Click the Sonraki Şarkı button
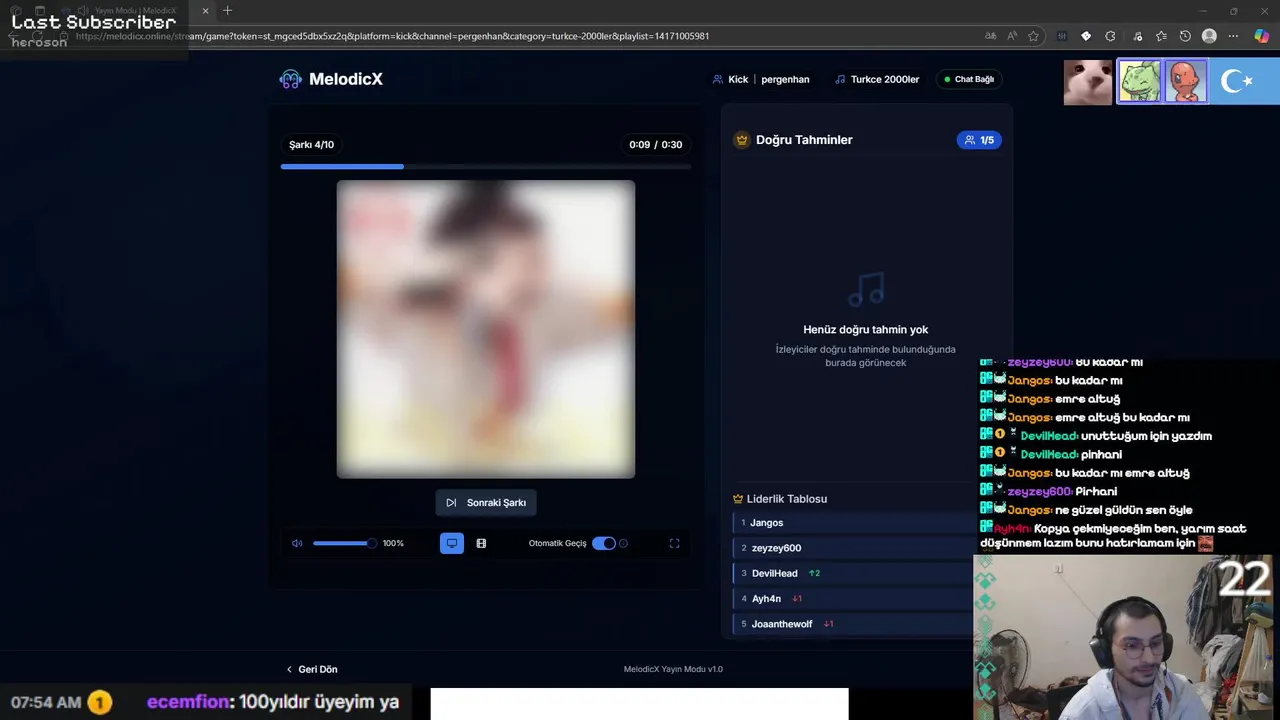 (486, 502)
